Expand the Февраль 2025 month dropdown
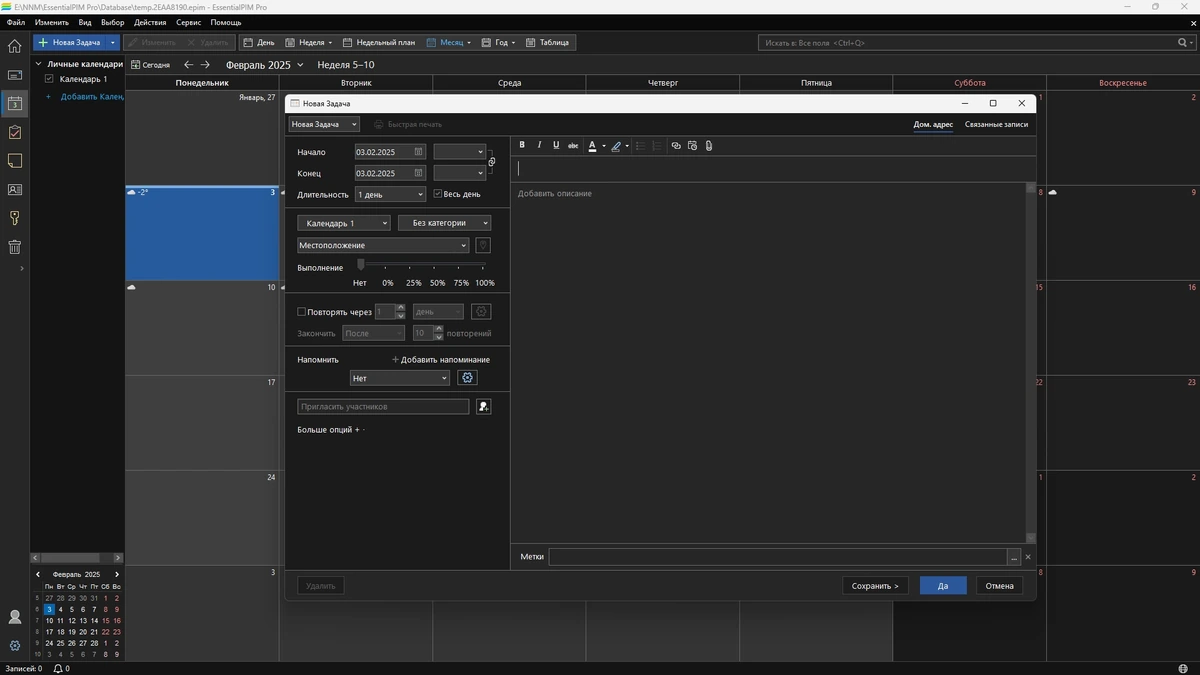 pyautogui.click(x=299, y=65)
